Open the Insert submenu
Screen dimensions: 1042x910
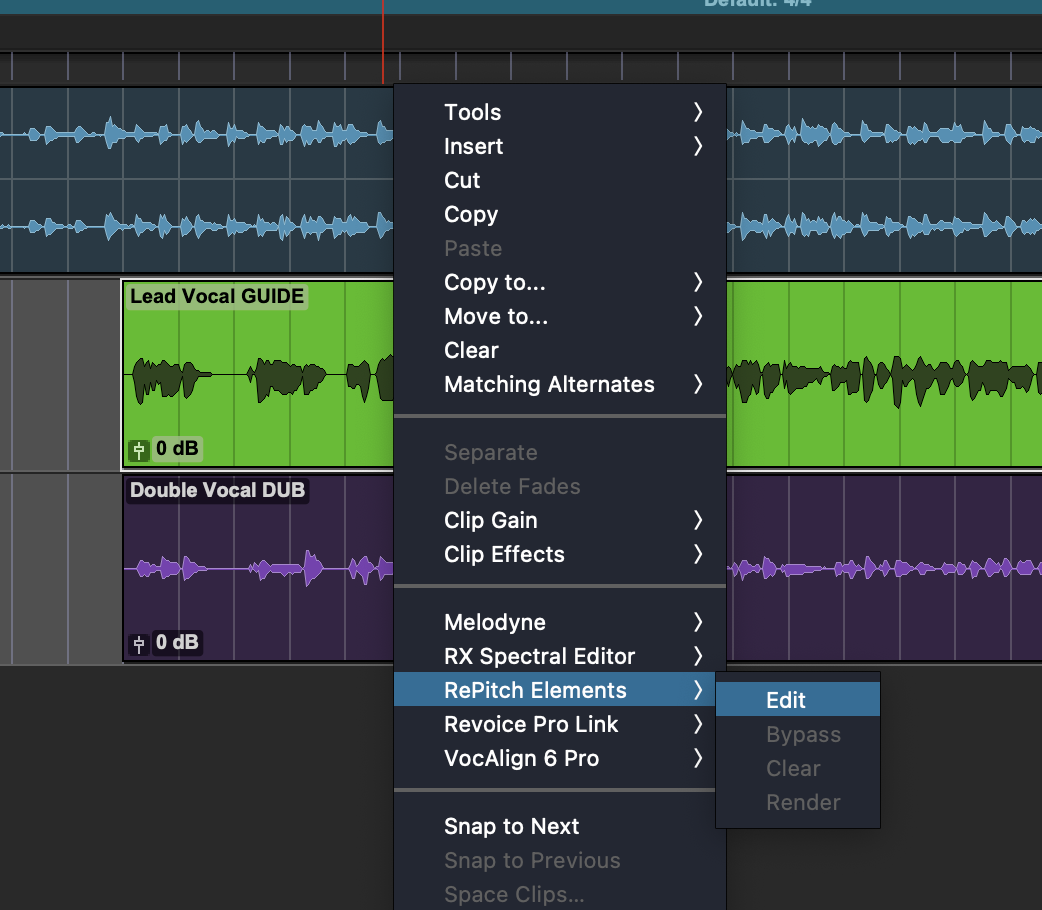pos(474,146)
